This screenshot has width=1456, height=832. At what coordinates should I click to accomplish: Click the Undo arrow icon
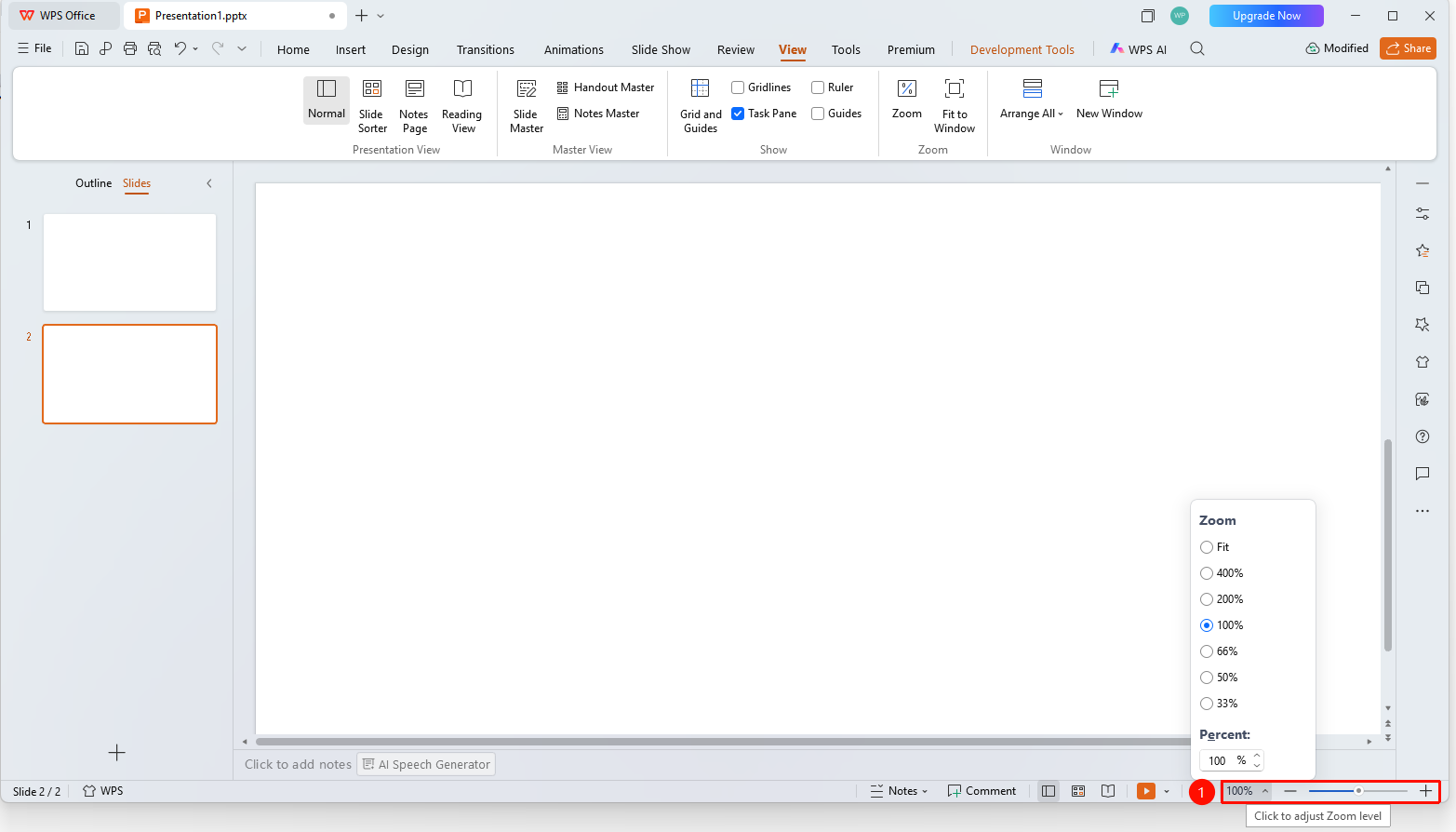click(x=180, y=48)
